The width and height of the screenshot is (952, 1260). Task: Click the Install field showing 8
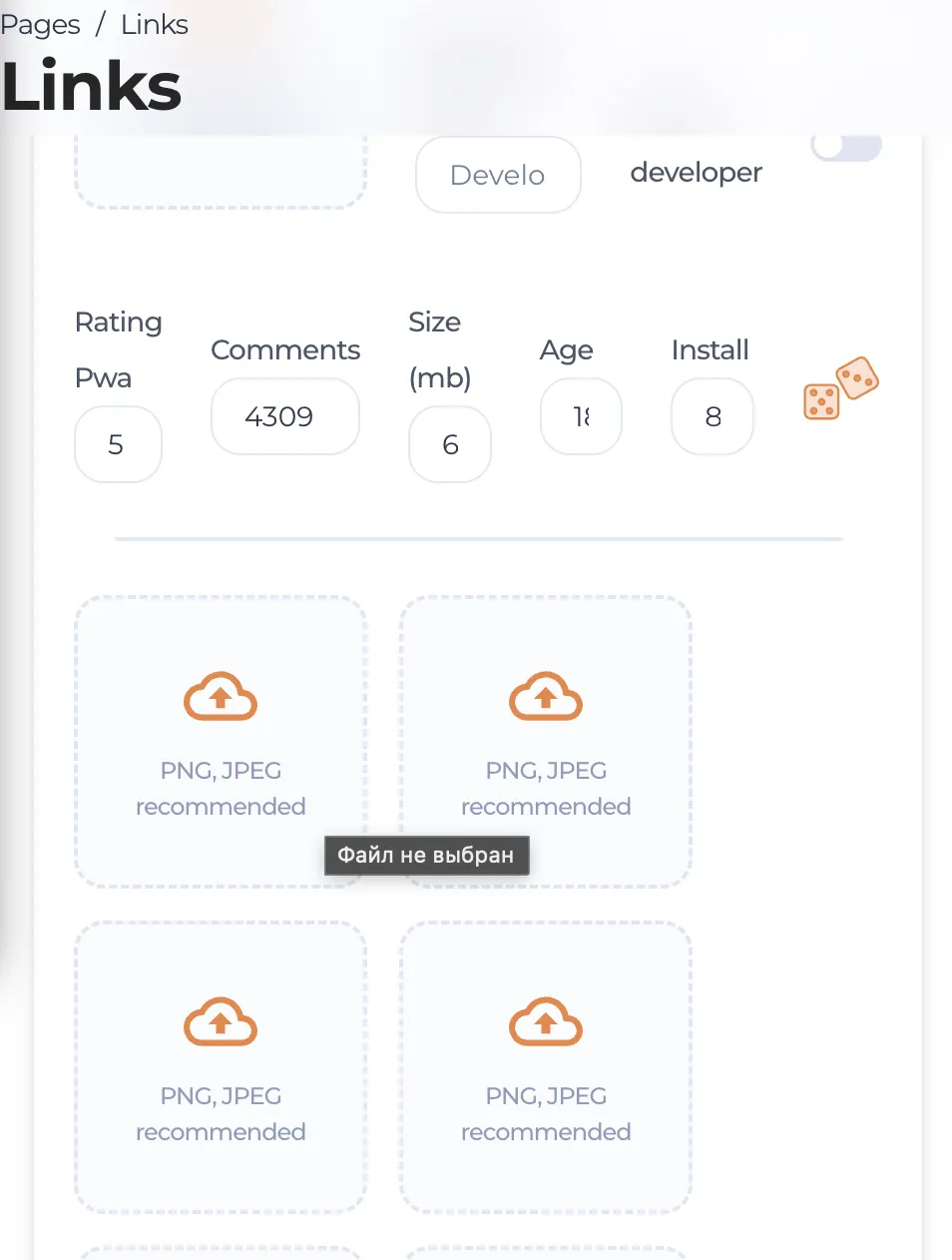coord(713,416)
